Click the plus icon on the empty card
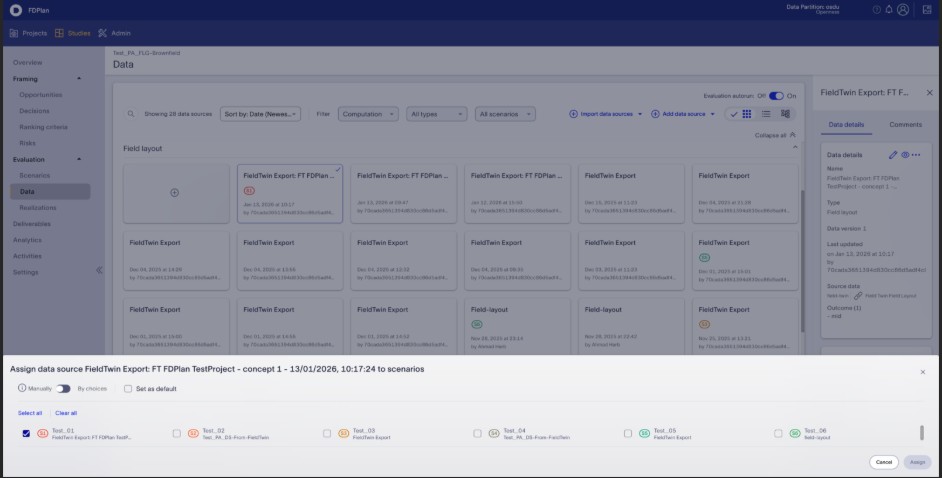This screenshot has width=942, height=478. [x=174, y=193]
